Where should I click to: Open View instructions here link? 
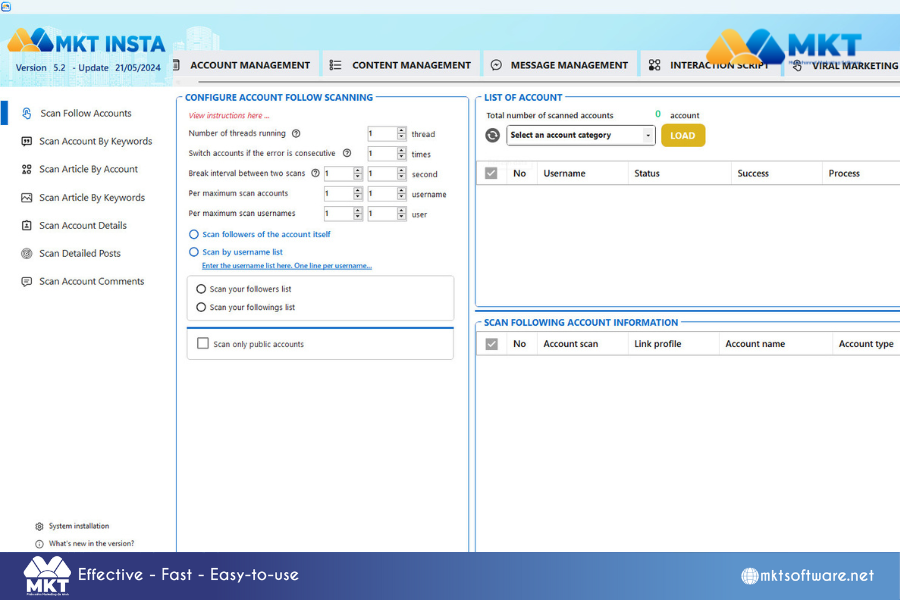(229, 115)
